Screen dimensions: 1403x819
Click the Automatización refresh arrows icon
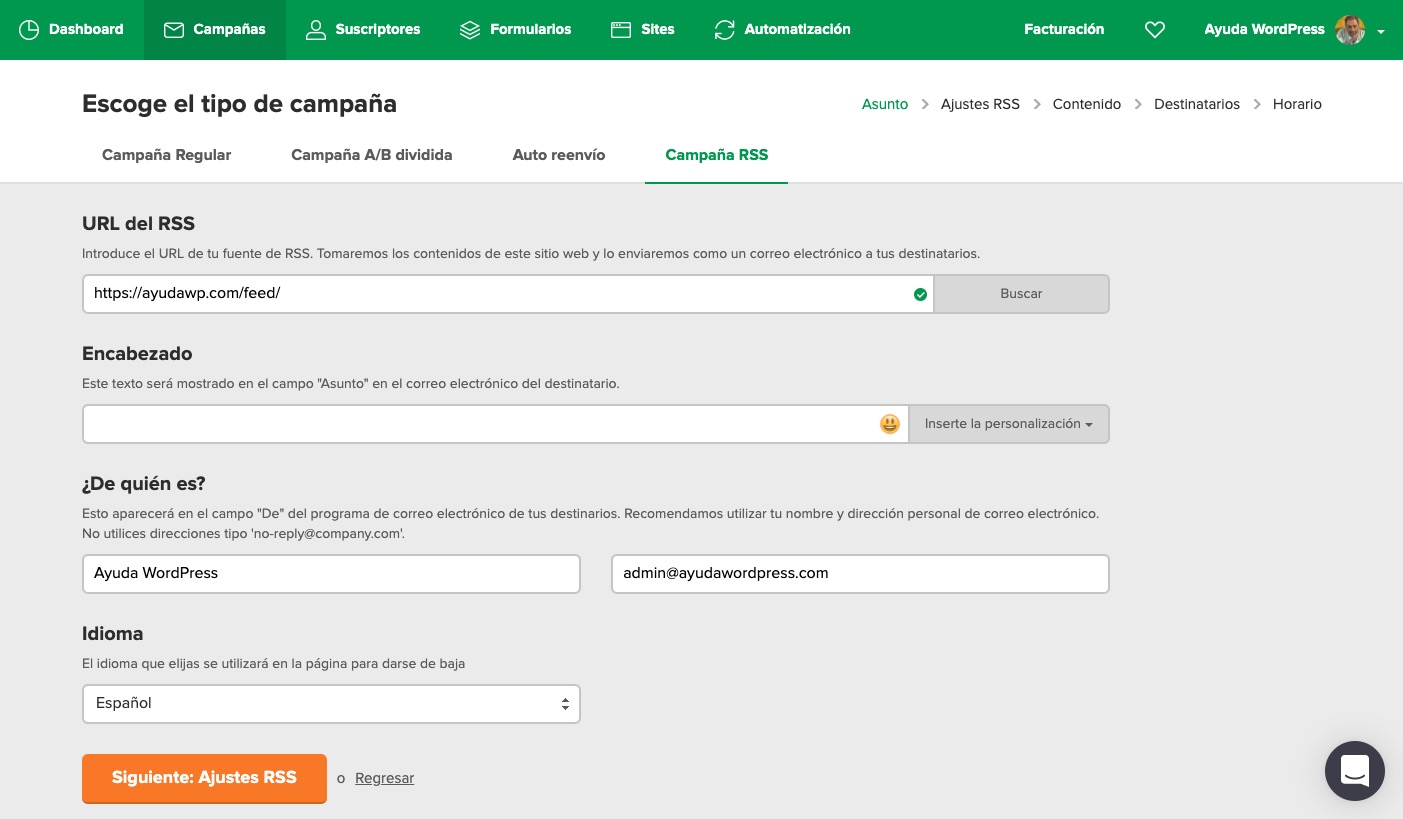point(725,30)
